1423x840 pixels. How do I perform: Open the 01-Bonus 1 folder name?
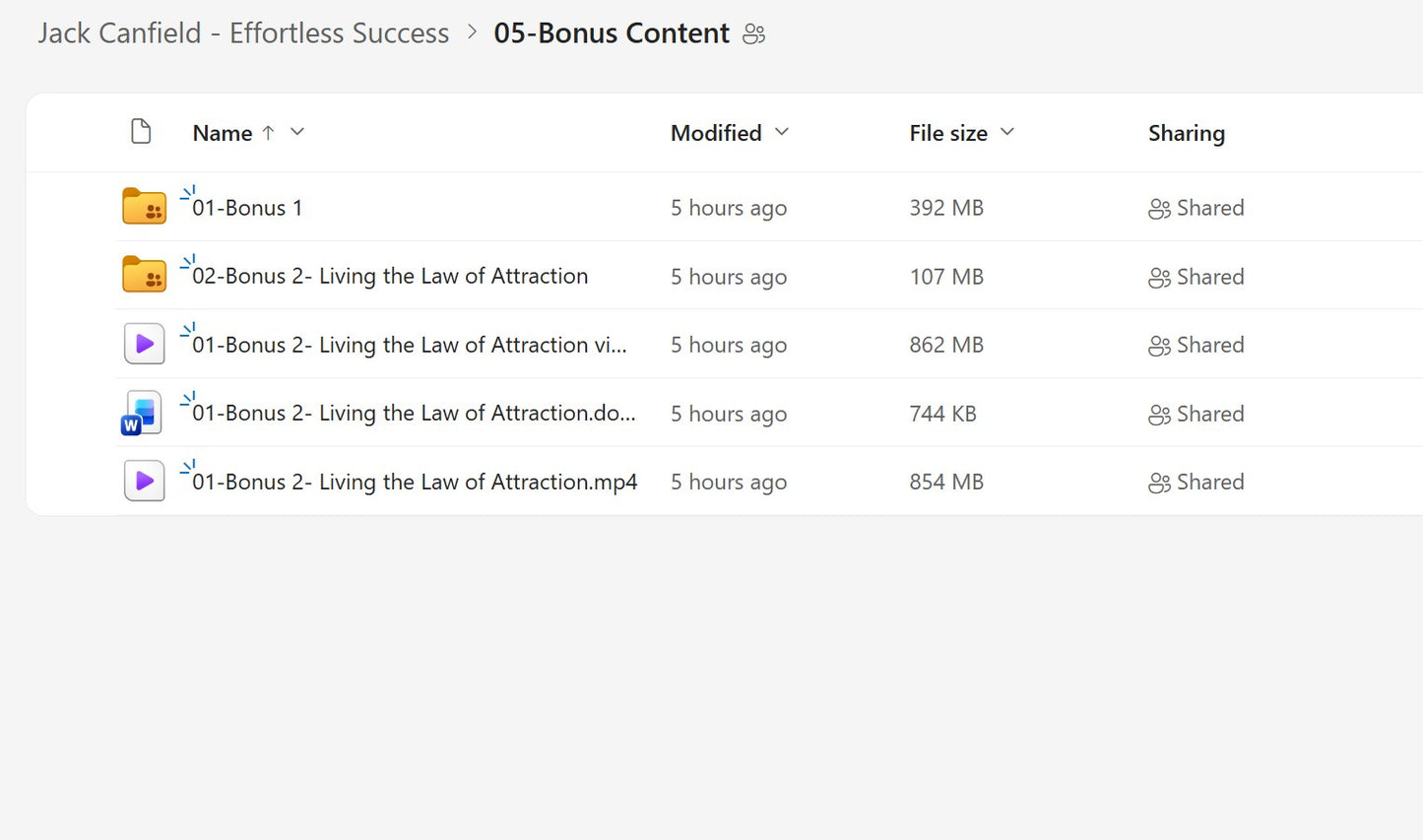point(247,209)
